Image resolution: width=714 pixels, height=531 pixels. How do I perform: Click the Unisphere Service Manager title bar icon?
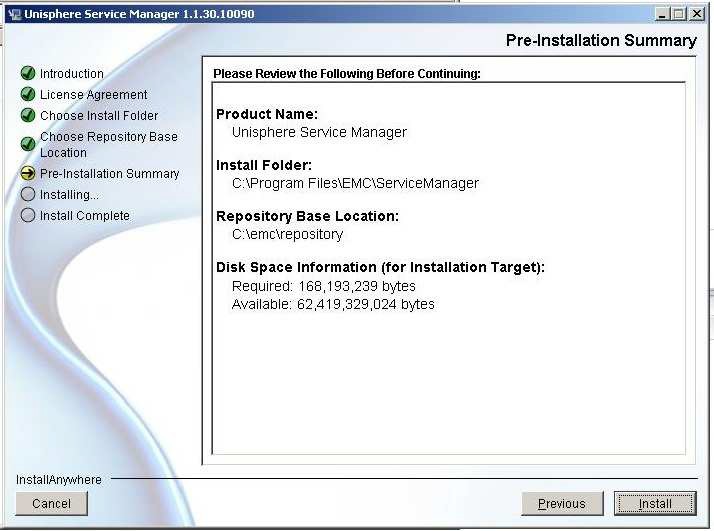14,14
